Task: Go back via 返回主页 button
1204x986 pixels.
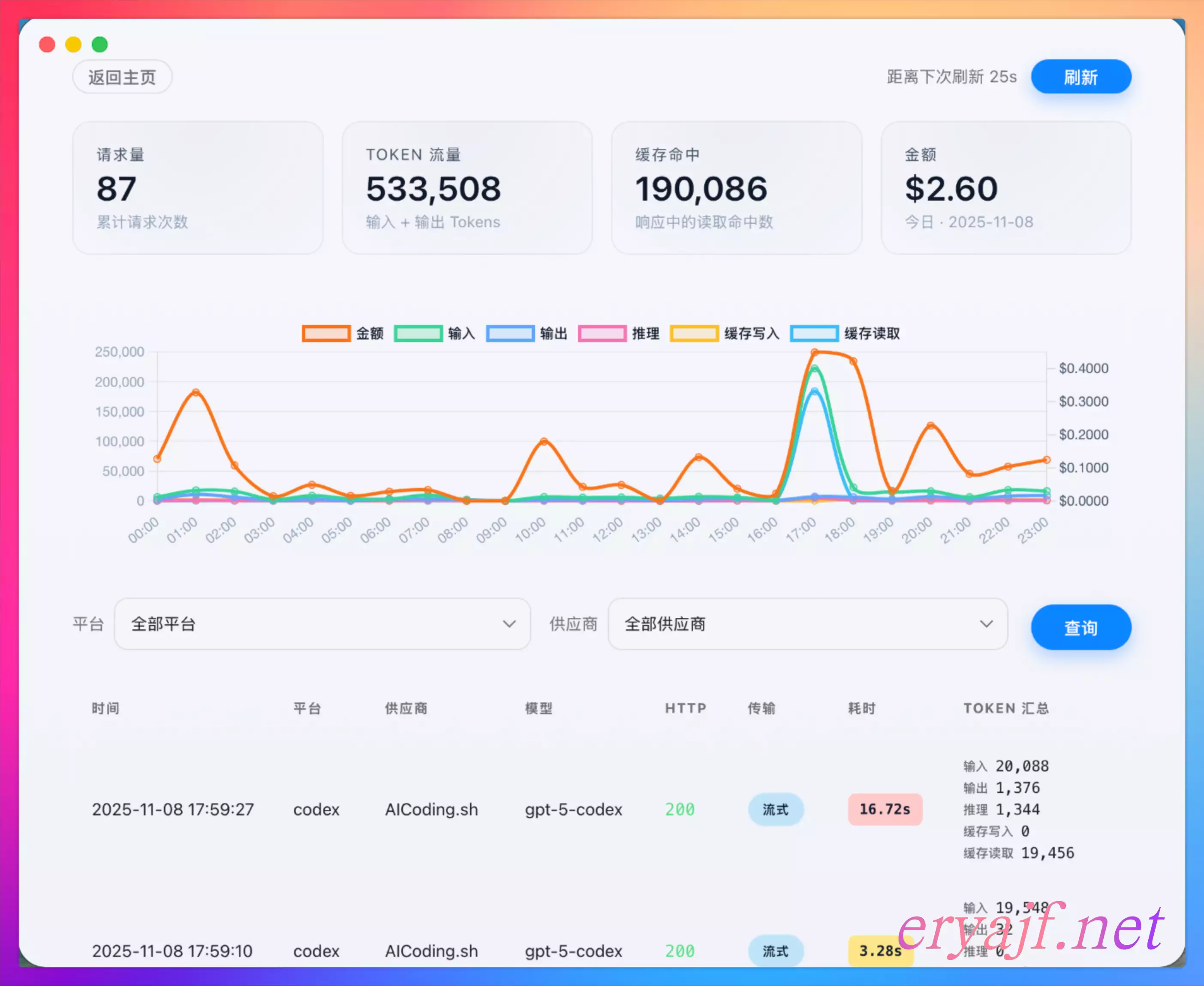Action: [122, 77]
